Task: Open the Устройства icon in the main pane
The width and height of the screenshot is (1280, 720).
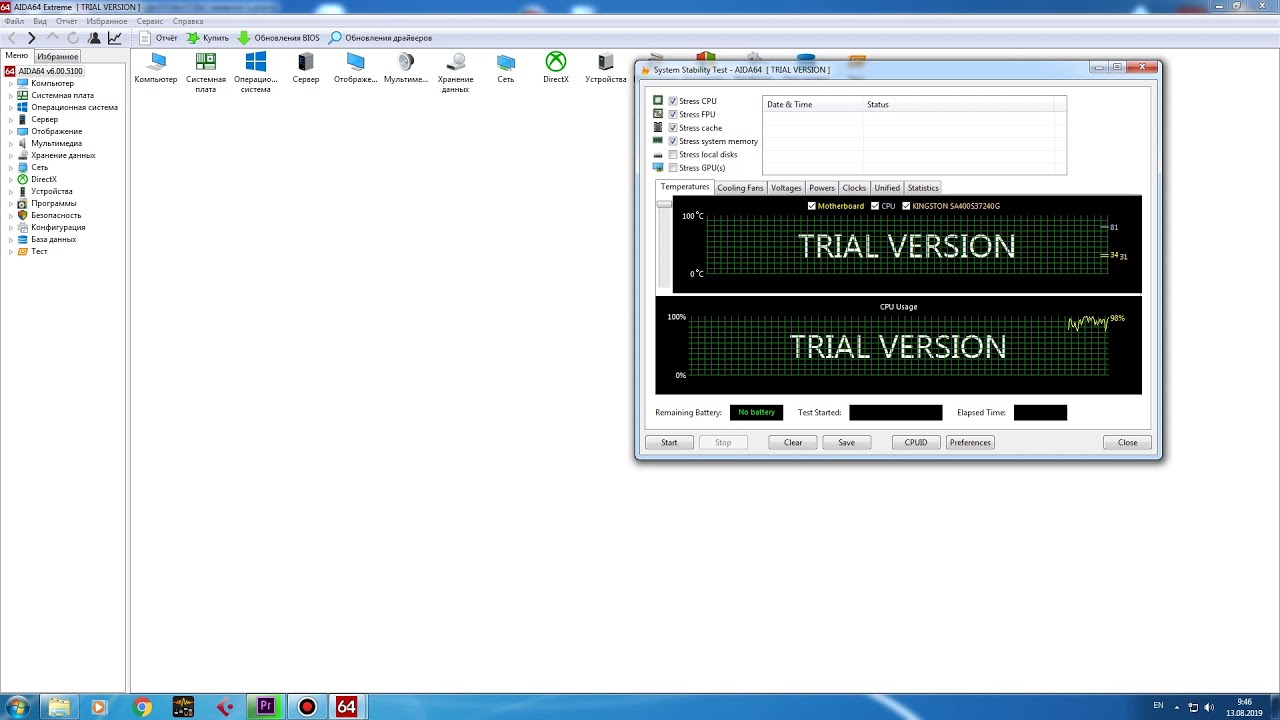Action: pyautogui.click(x=606, y=68)
